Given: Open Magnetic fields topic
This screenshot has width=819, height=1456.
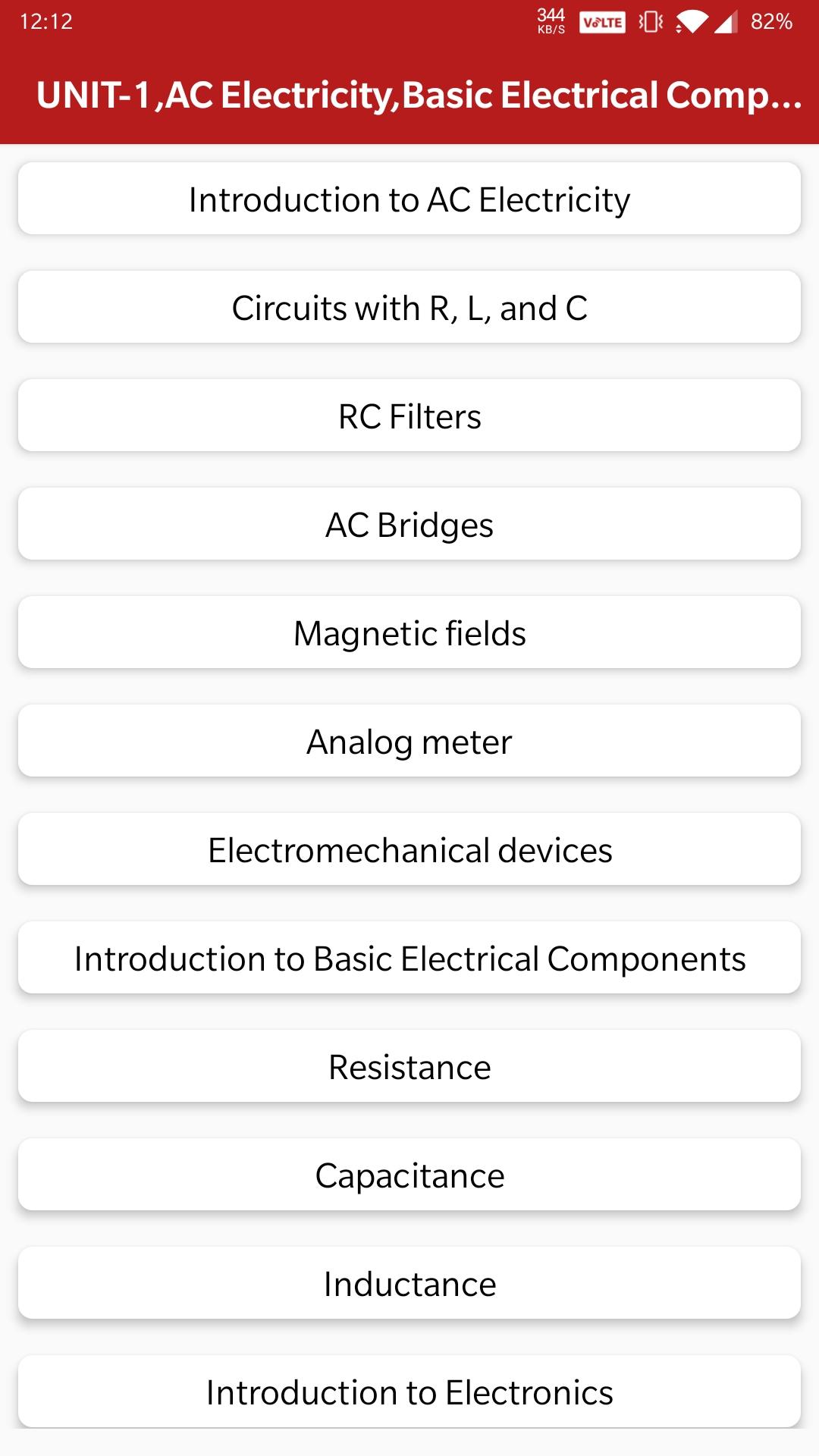Looking at the screenshot, I should (409, 633).
